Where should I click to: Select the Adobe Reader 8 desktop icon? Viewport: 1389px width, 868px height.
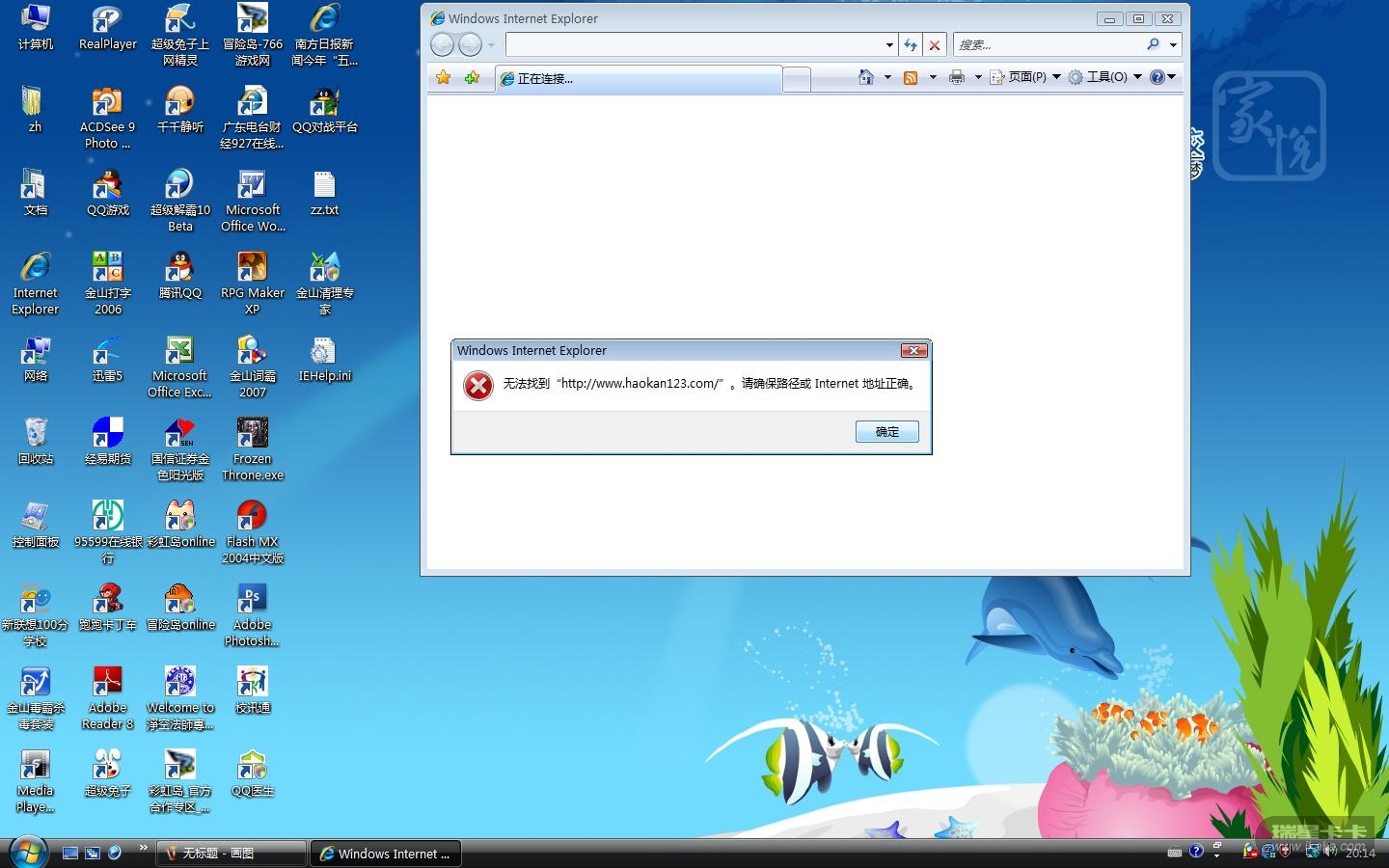click(108, 698)
